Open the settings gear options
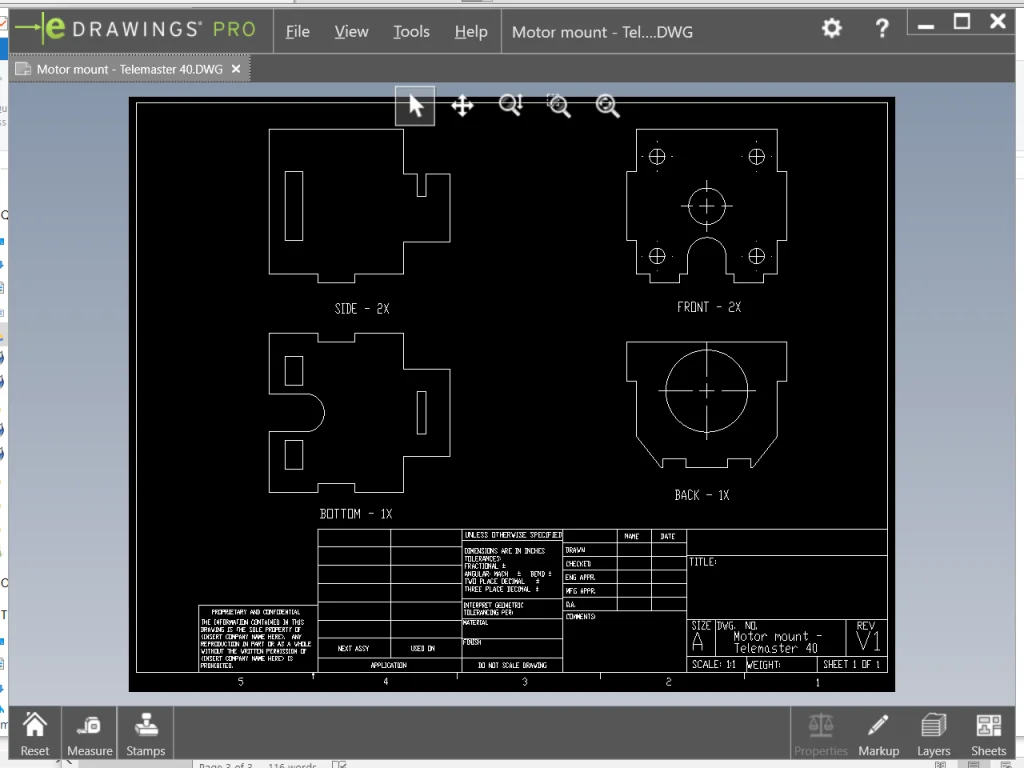The width and height of the screenshot is (1024, 768). [x=831, y=28]
